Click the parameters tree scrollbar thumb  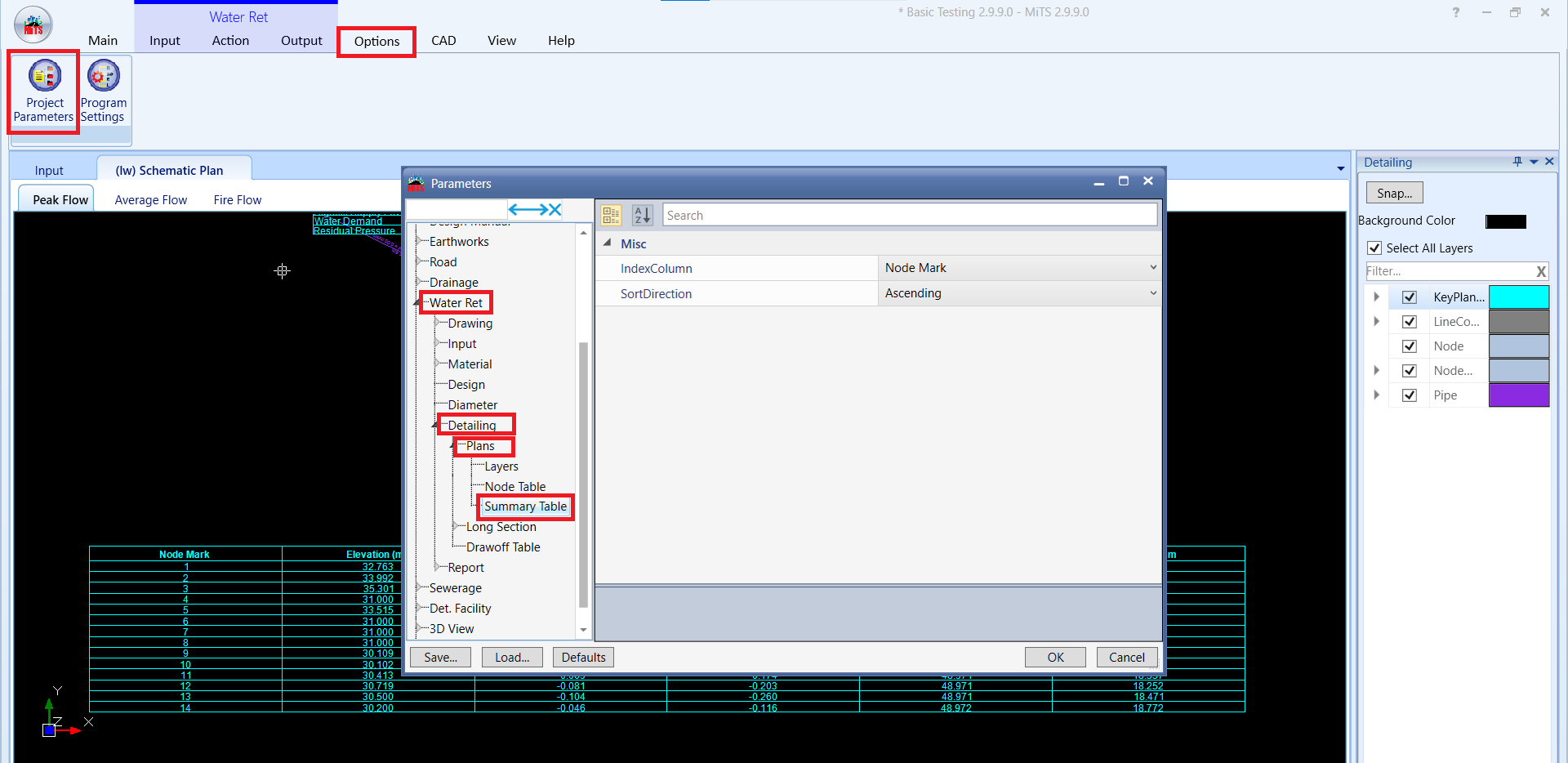pos(583,474)
